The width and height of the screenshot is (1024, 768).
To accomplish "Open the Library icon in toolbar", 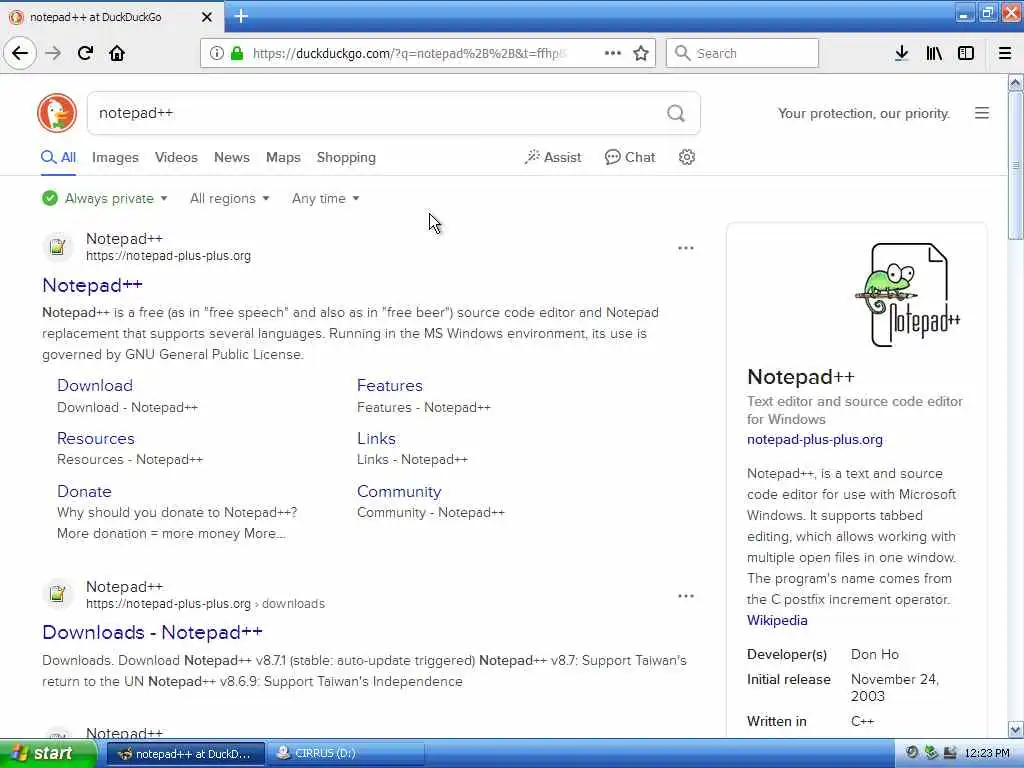I will click(x=934, y=53).
